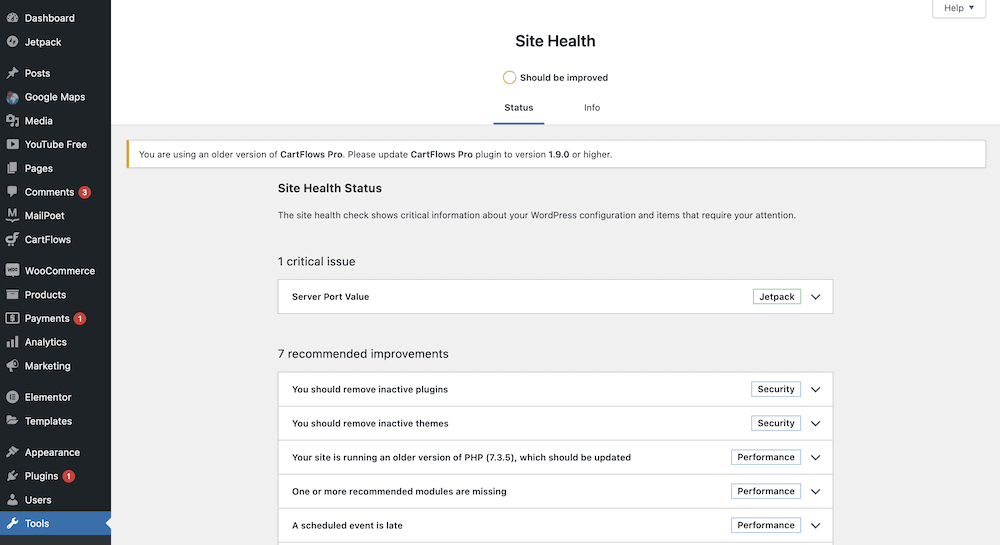Screen dimensions: 1000x545
Task: Click the Plugins update badge
Action: point(68,476)
